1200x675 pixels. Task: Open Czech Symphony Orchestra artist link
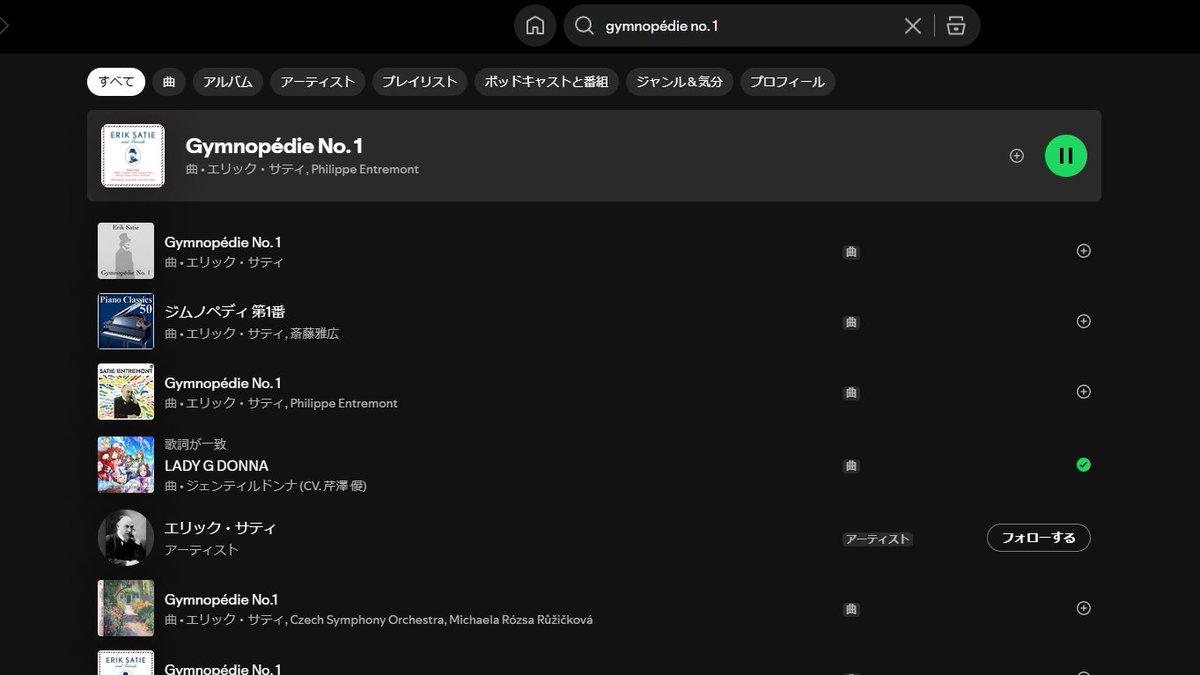[x=367, y=620]
